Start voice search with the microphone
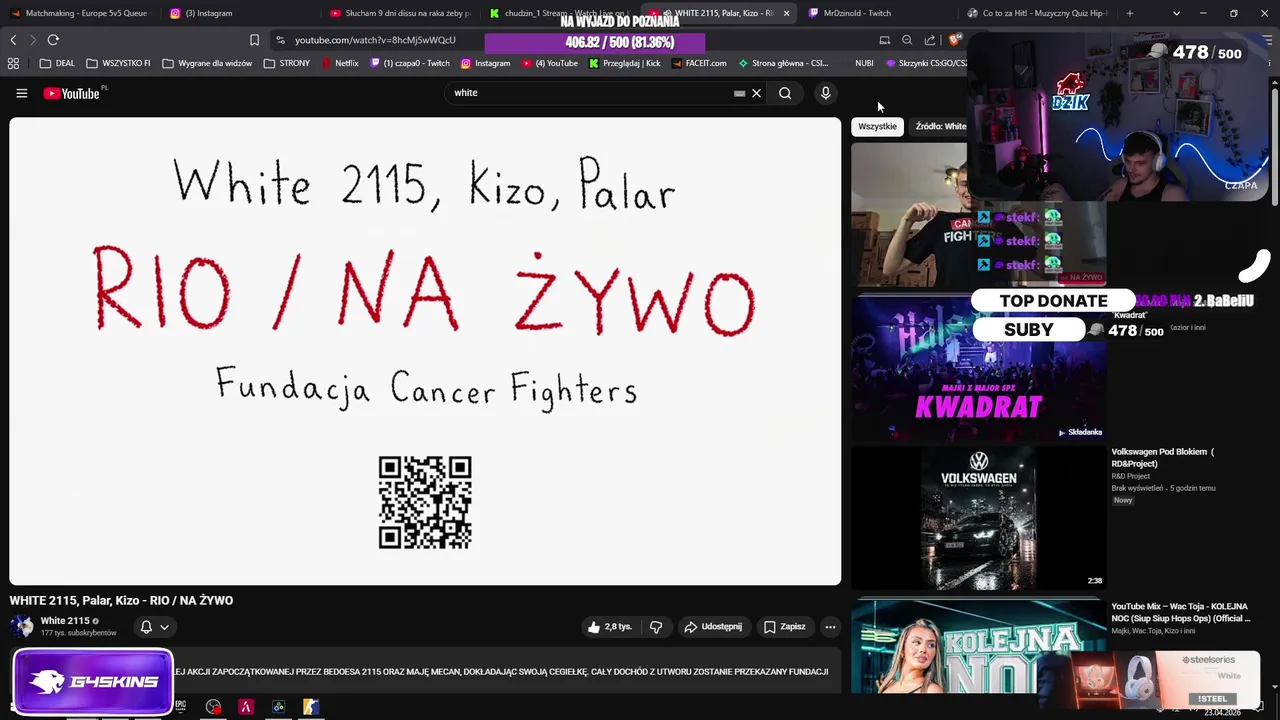This screenshot has height=720, width=1280. coord(825,93)
